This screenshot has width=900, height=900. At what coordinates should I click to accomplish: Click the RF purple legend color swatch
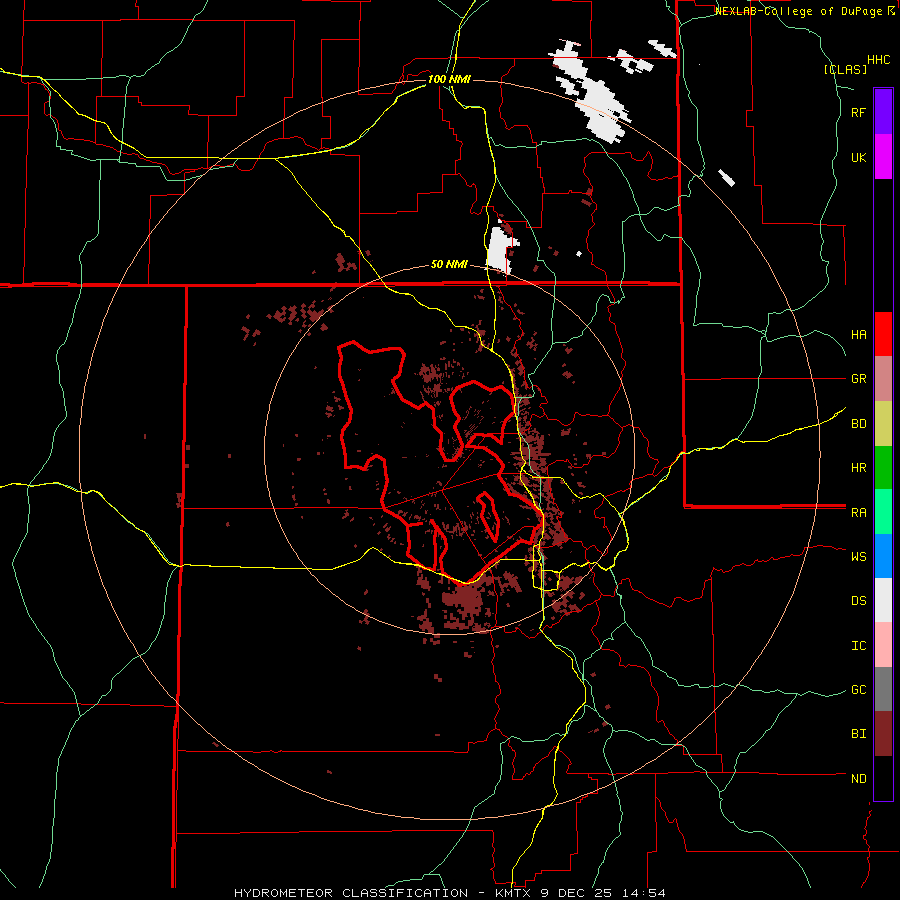point(883,112)
